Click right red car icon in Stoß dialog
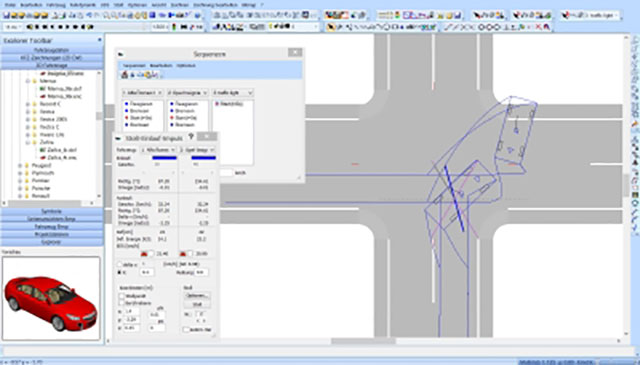This screenshot has width=640, height=365. (183, 254)
